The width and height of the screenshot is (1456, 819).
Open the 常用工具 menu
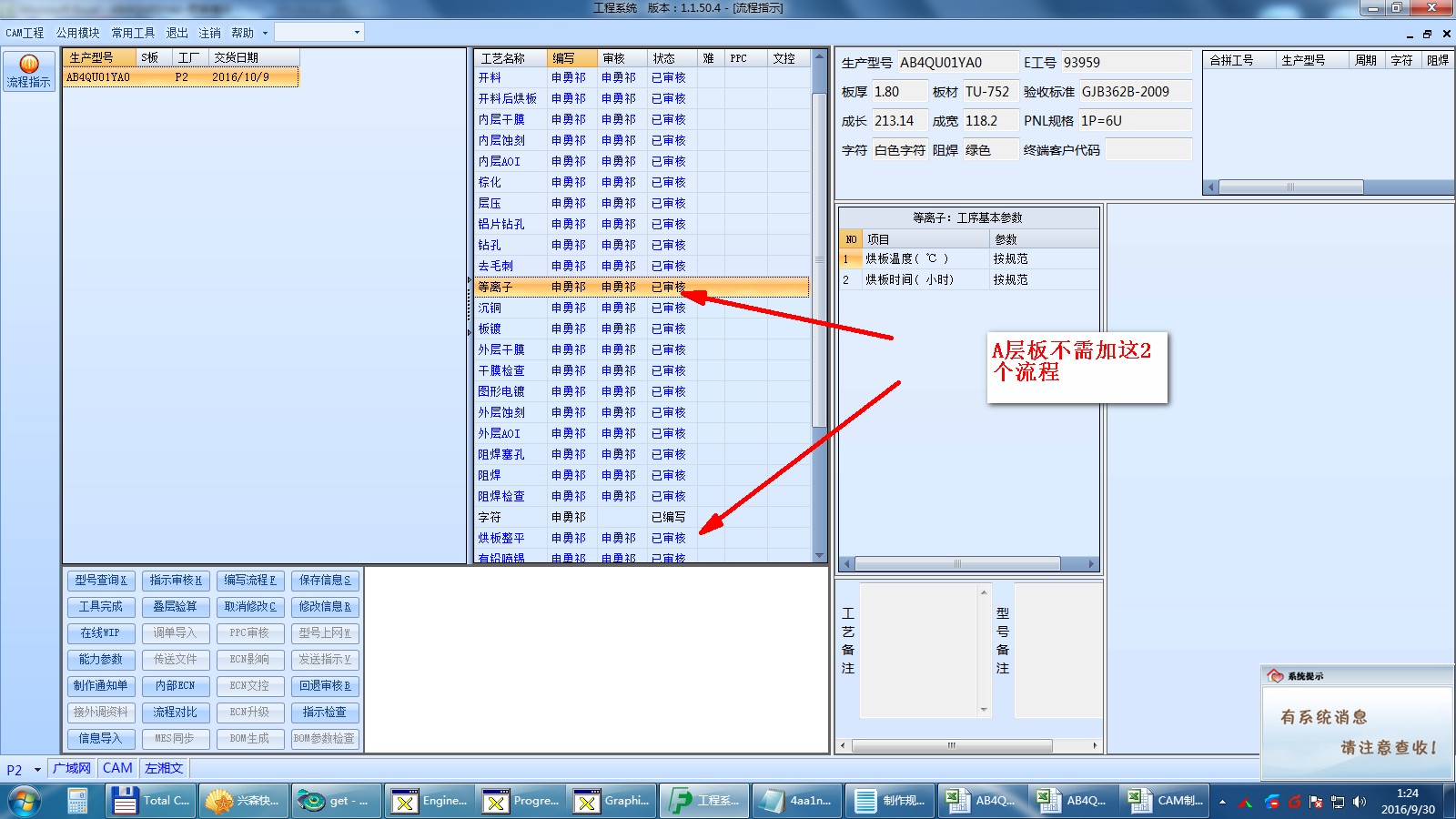(x=133, y=33)
